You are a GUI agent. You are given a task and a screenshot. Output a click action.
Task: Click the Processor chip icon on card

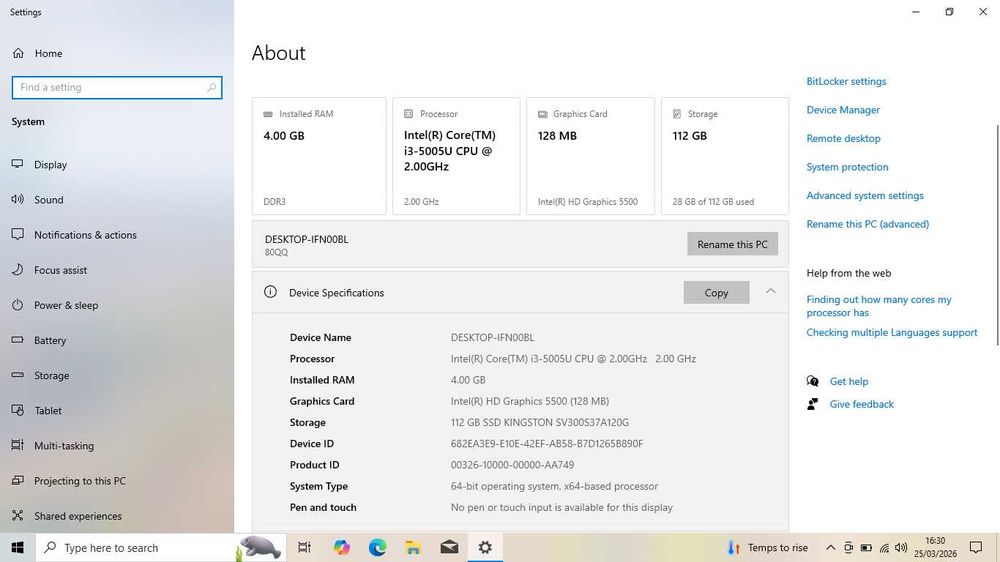pos(408,114)
